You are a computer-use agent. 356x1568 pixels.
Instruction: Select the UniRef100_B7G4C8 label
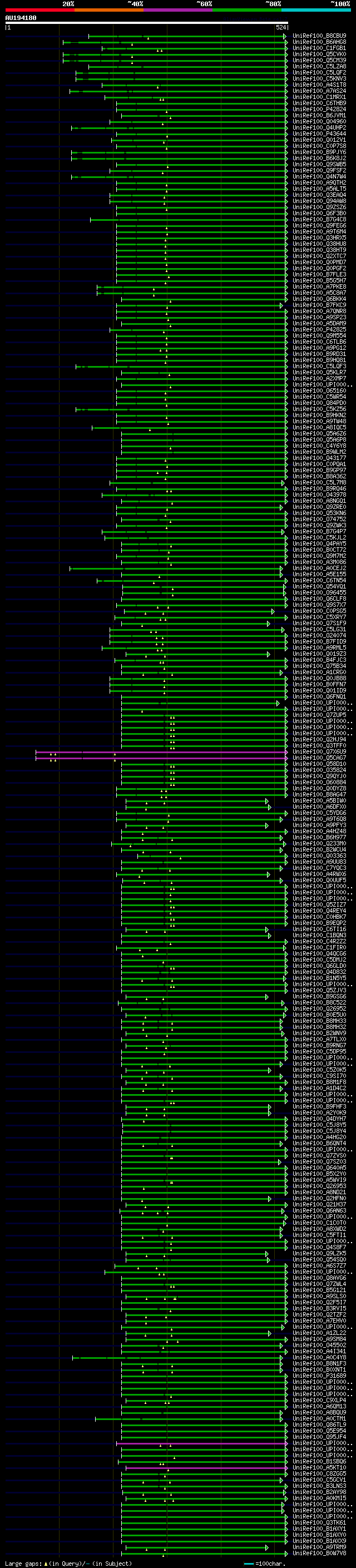click(x=319, y=220)
